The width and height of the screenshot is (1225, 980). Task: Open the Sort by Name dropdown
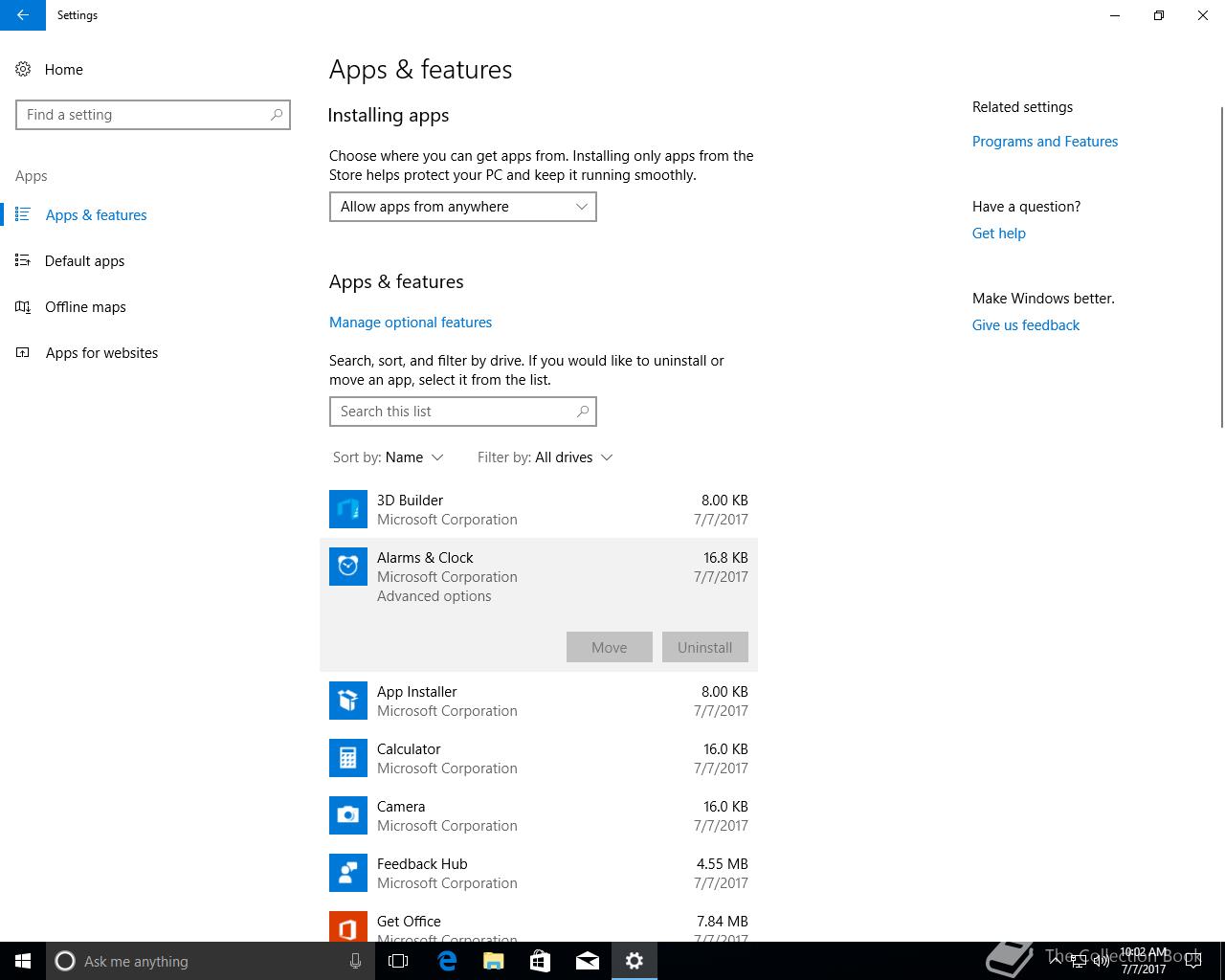click(x=389, y=457)
